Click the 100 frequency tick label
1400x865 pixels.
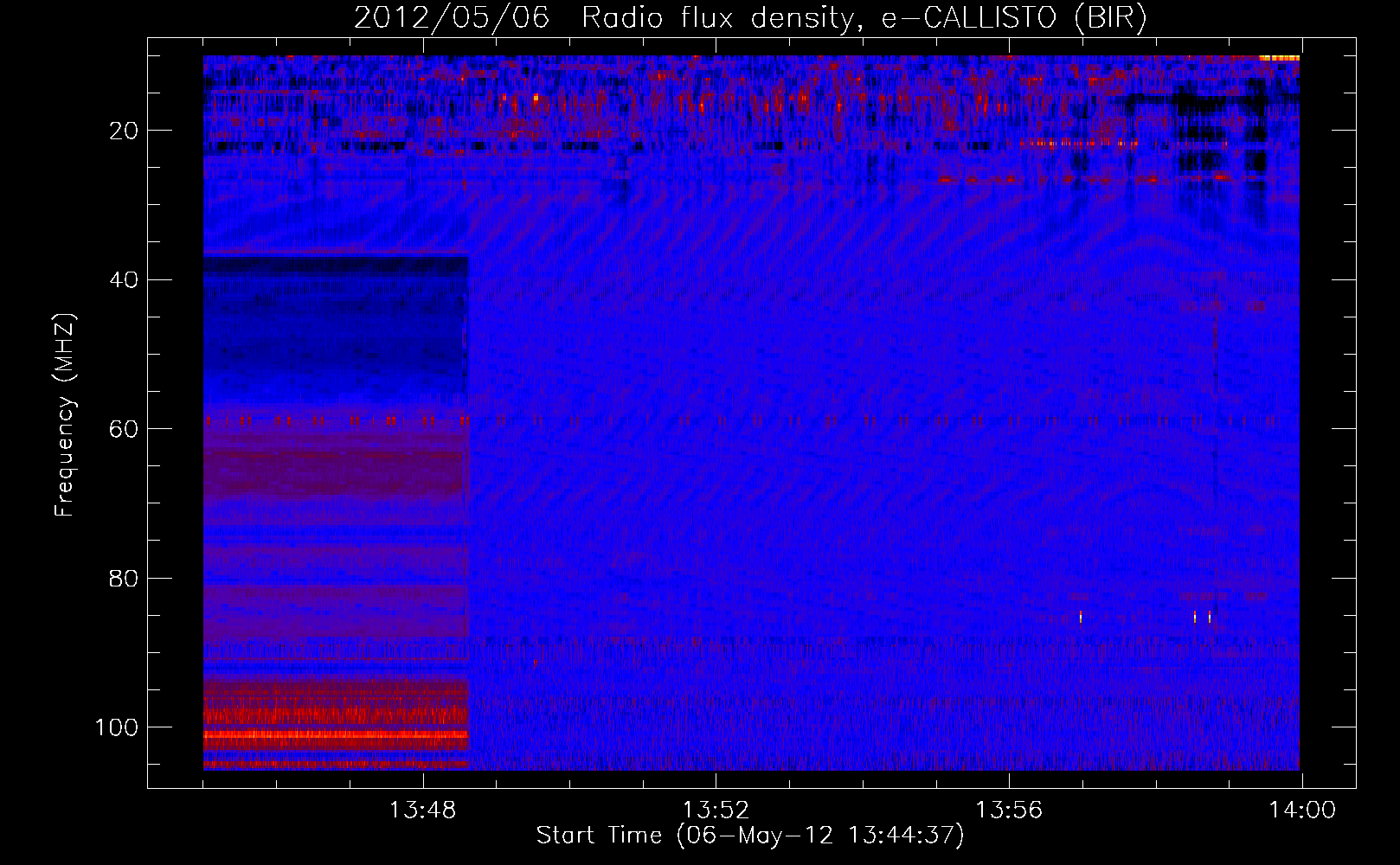[117, 727]
